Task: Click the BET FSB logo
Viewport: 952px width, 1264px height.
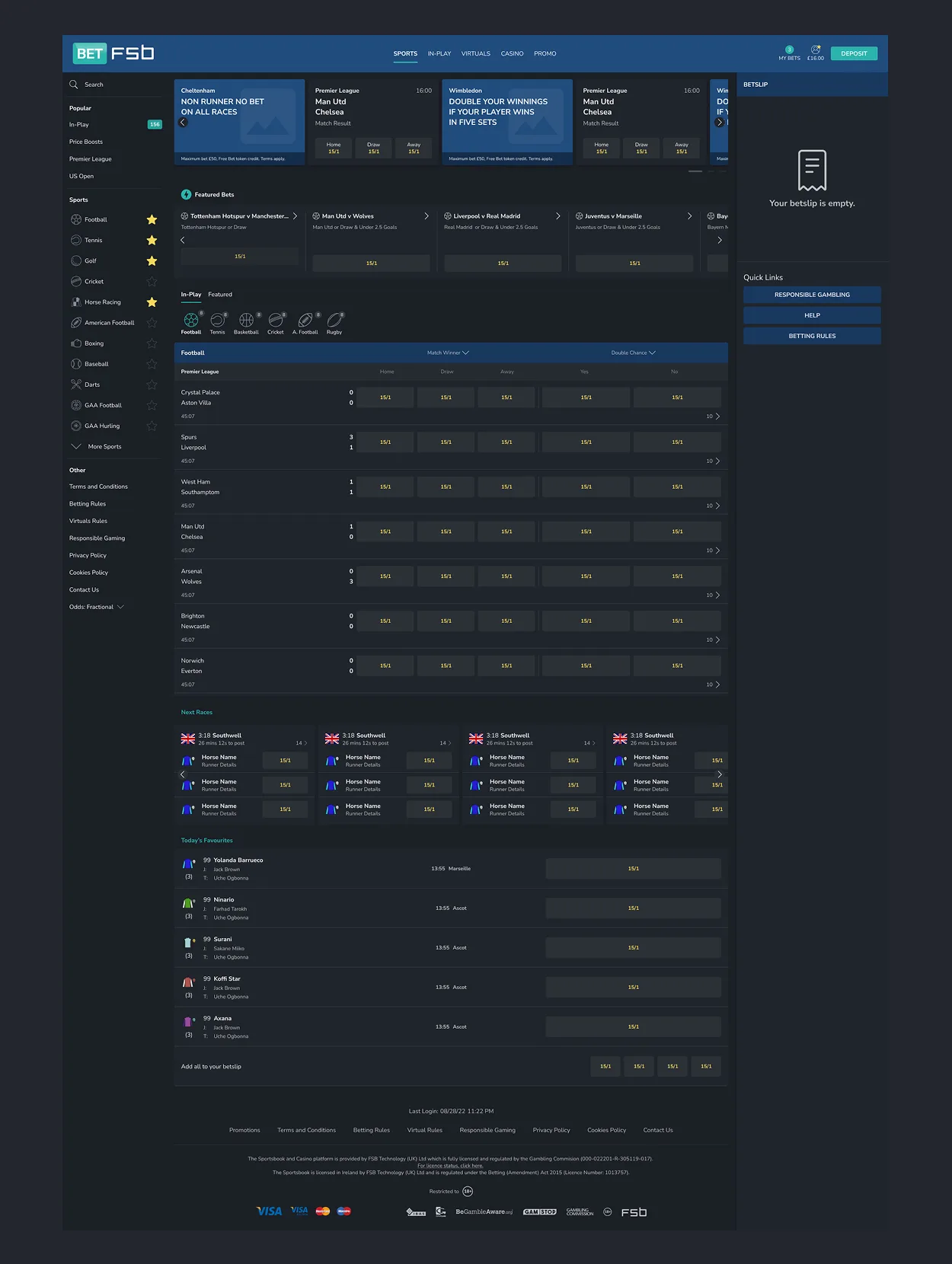Action: (113, 53)
